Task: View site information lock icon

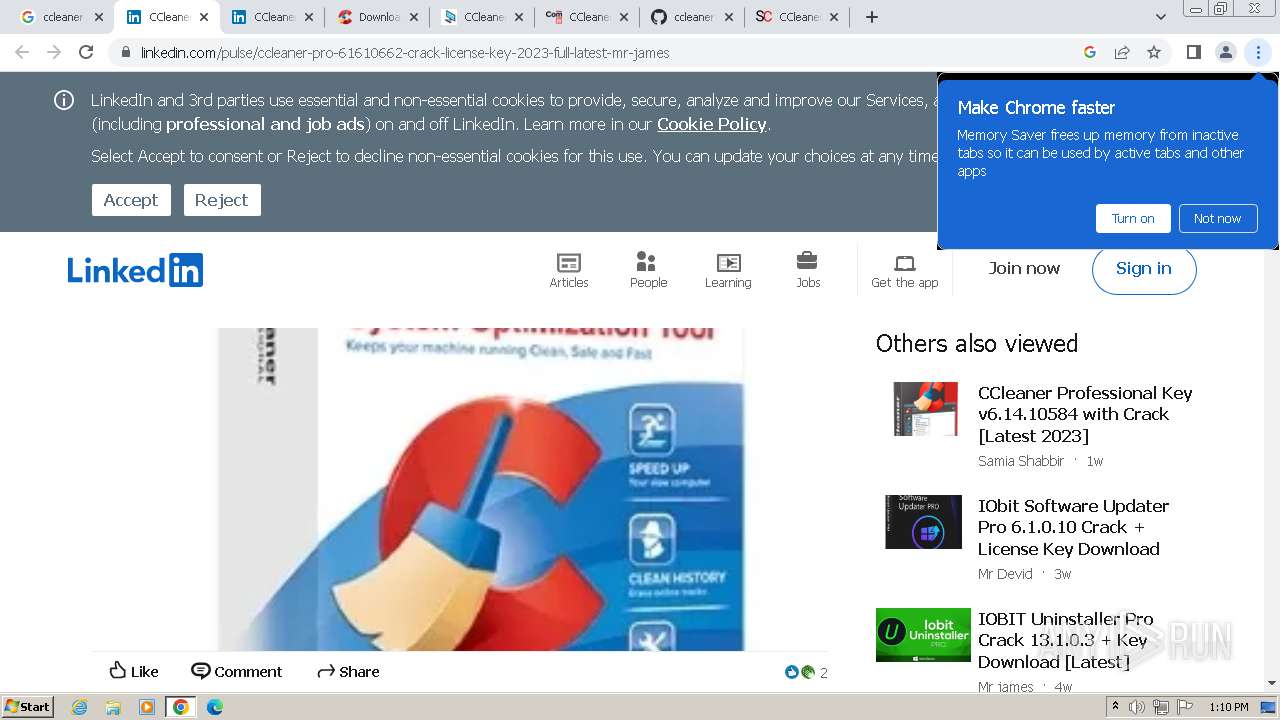Action: (125, 52)
